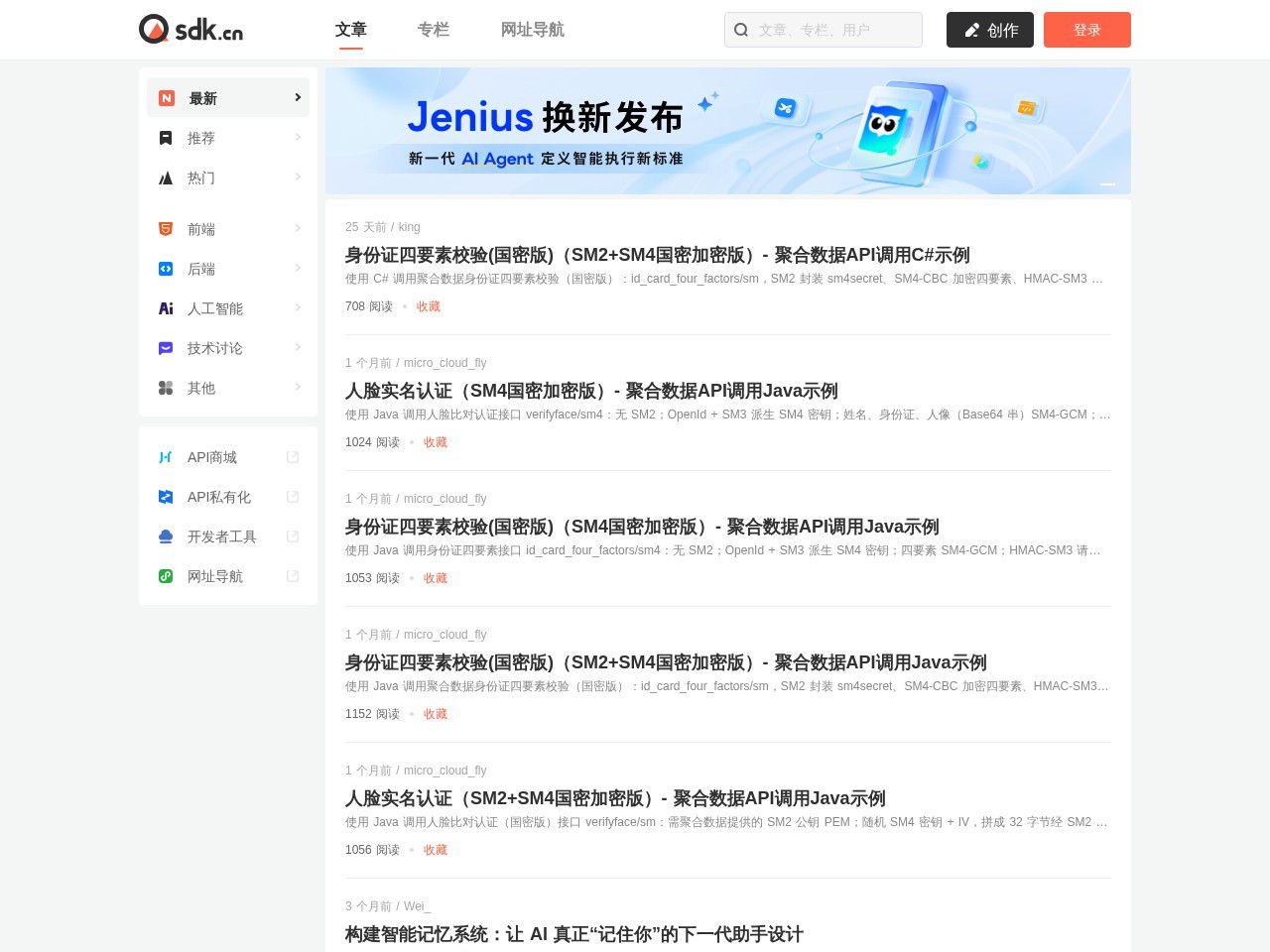Click 收藏 on the 1053 阅读 article
This screenshot has width=1270, height=952.
coord(436,578)
